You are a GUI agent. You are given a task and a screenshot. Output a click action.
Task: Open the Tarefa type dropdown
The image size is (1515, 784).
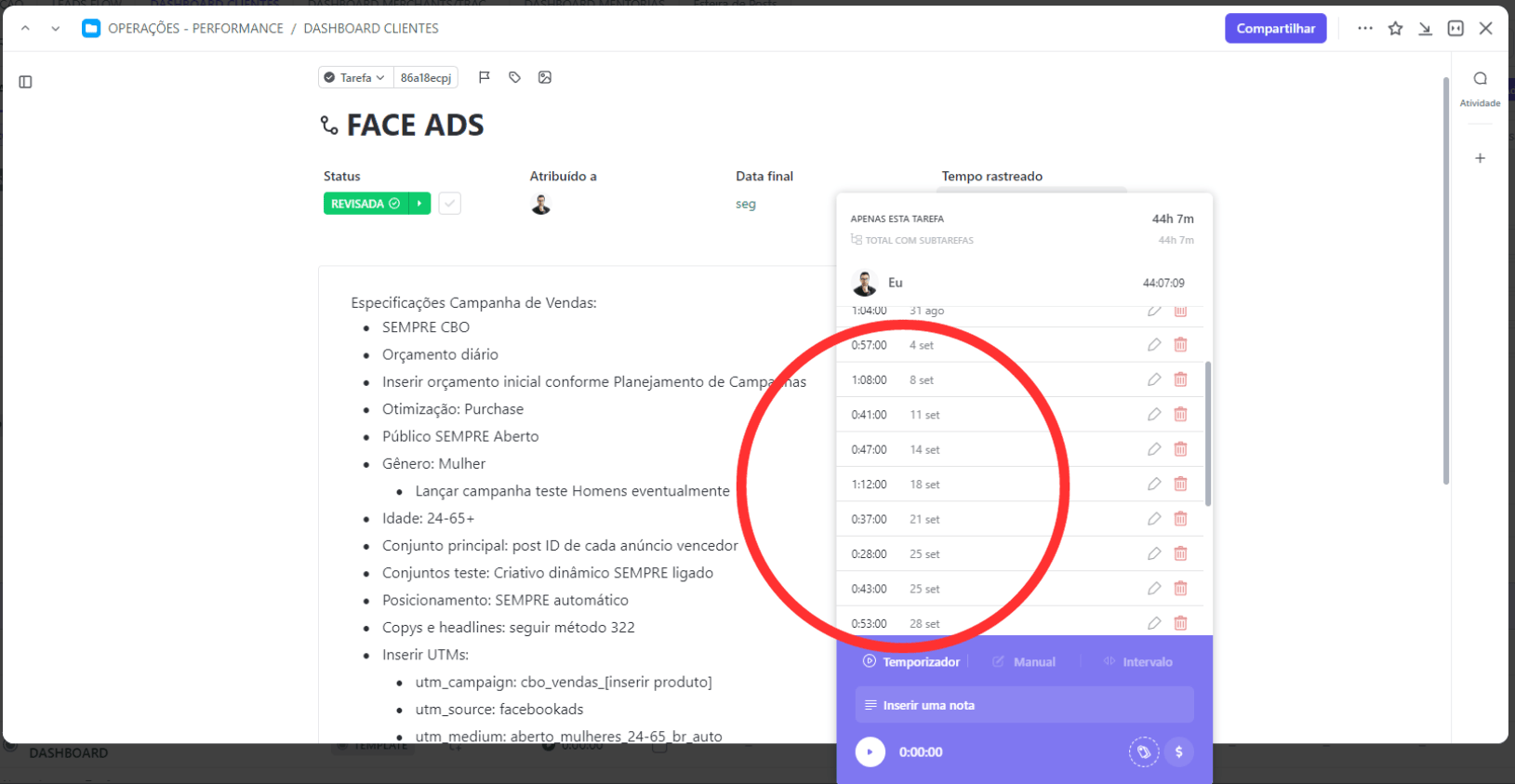coord(355,78)
